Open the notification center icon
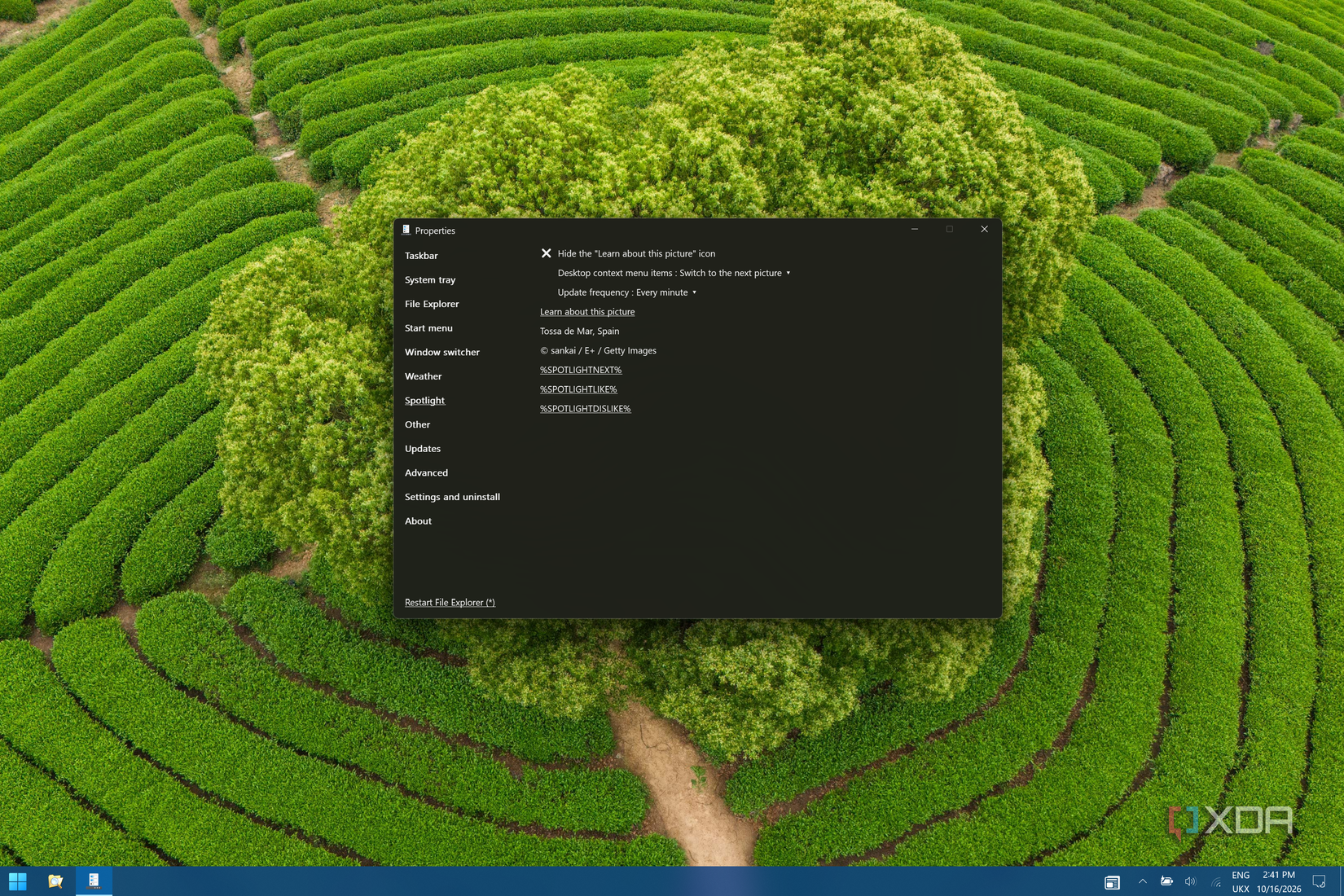1344x896 pixels. click(x=1319, y=881)
